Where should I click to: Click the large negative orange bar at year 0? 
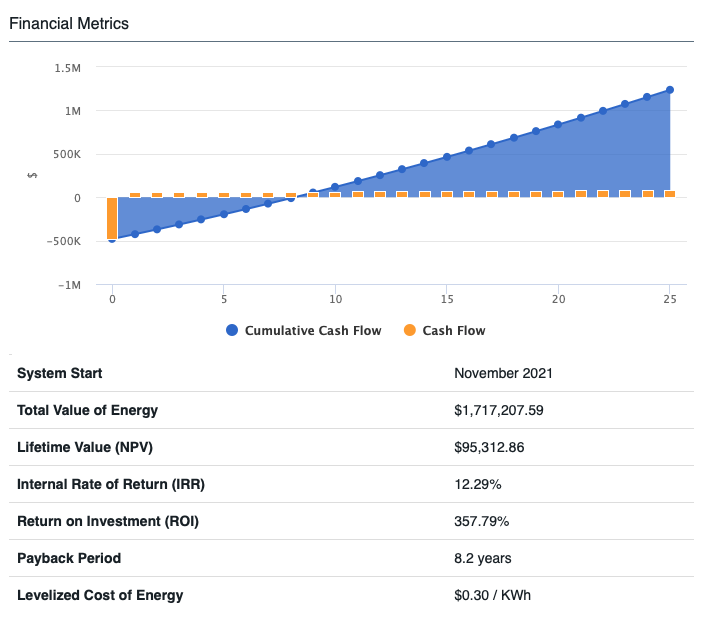[112, 217]
